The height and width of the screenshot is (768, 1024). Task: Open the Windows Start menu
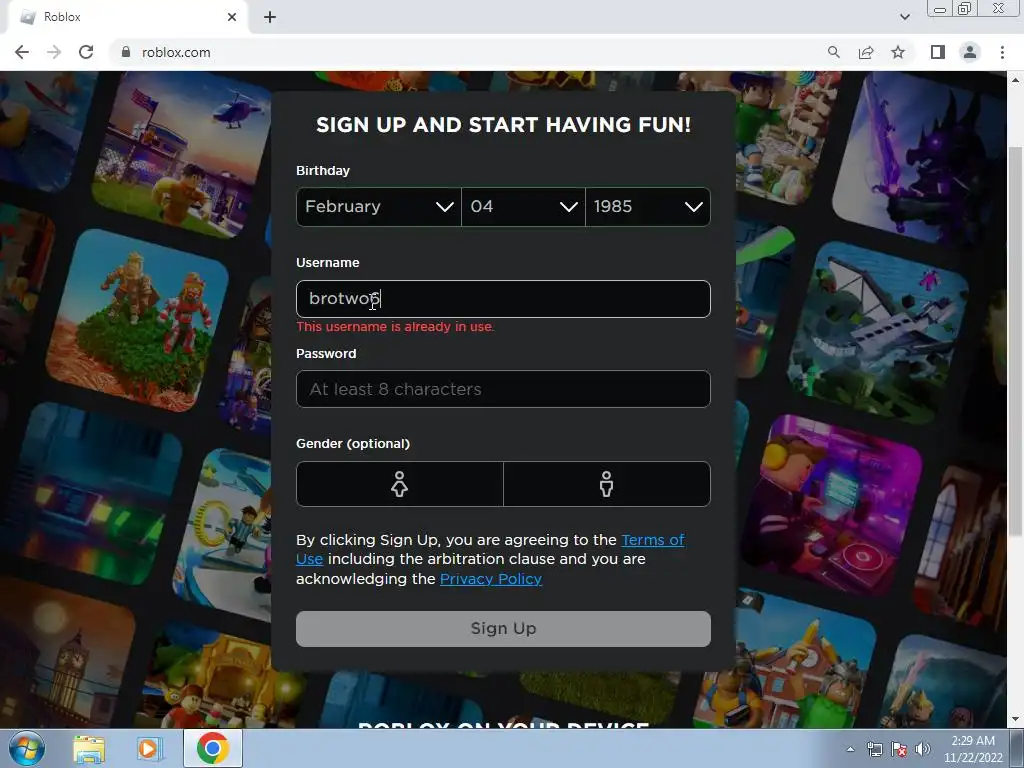tap(25, 748)
